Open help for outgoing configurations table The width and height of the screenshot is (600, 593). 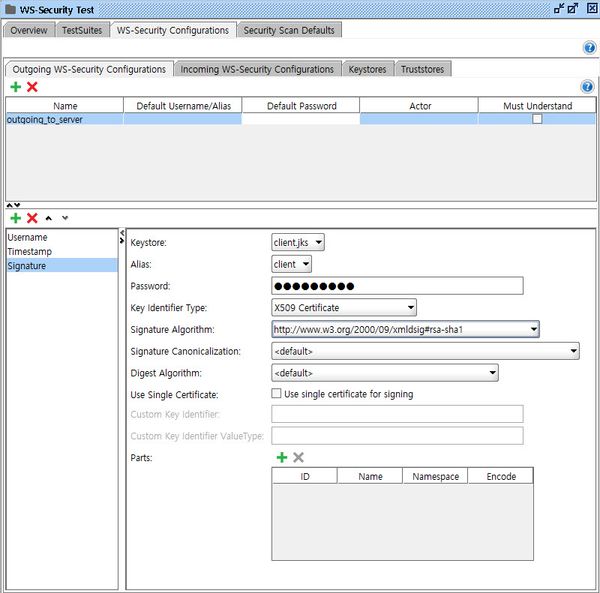coord(587,87)
